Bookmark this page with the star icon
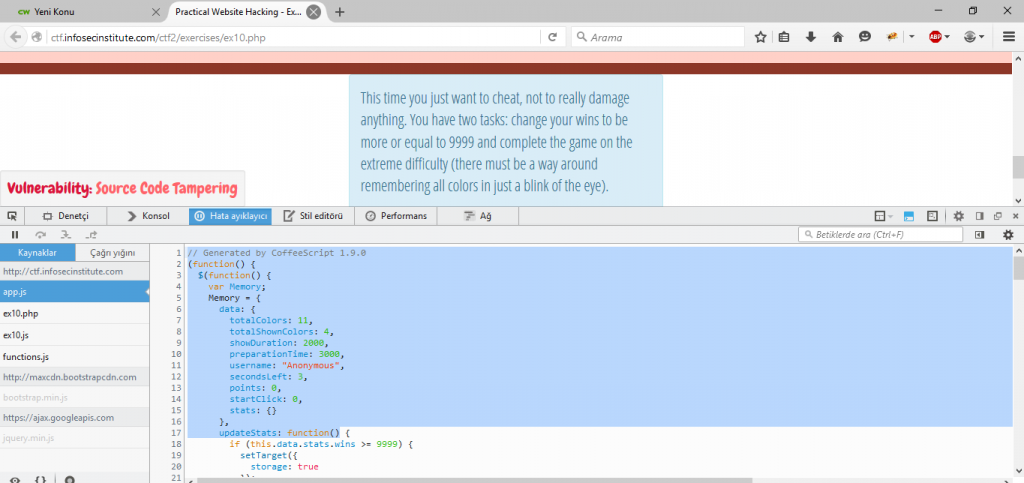The image size is (1024, 483). [760, 37]
